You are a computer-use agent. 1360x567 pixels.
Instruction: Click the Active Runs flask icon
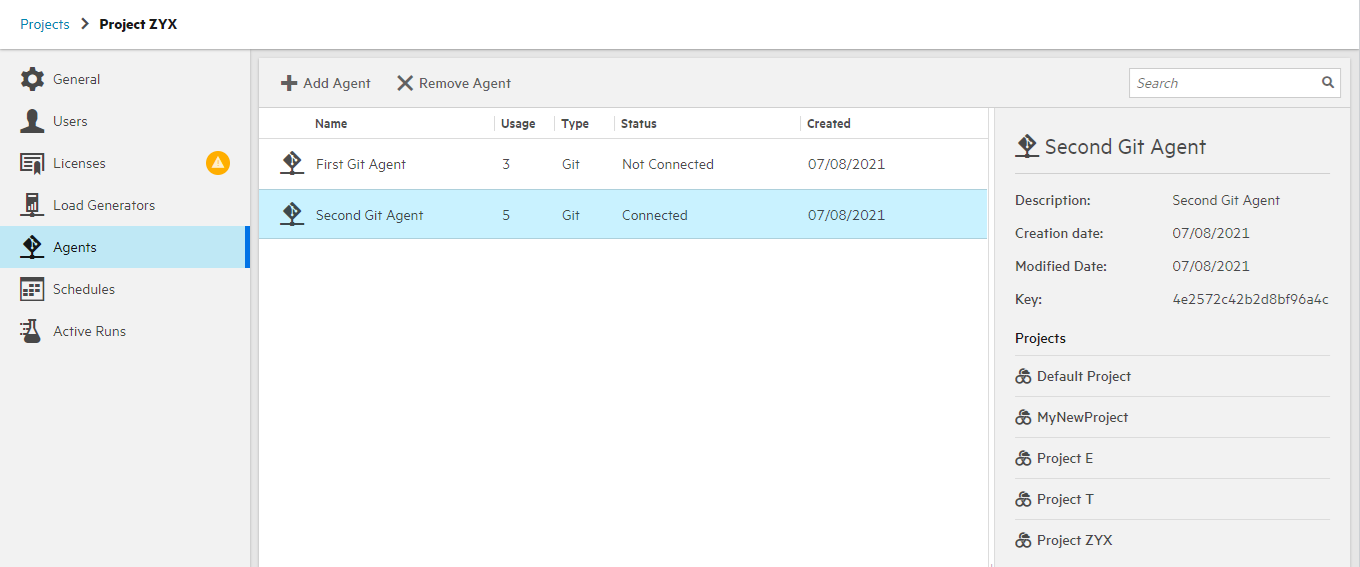pos(33,332)
